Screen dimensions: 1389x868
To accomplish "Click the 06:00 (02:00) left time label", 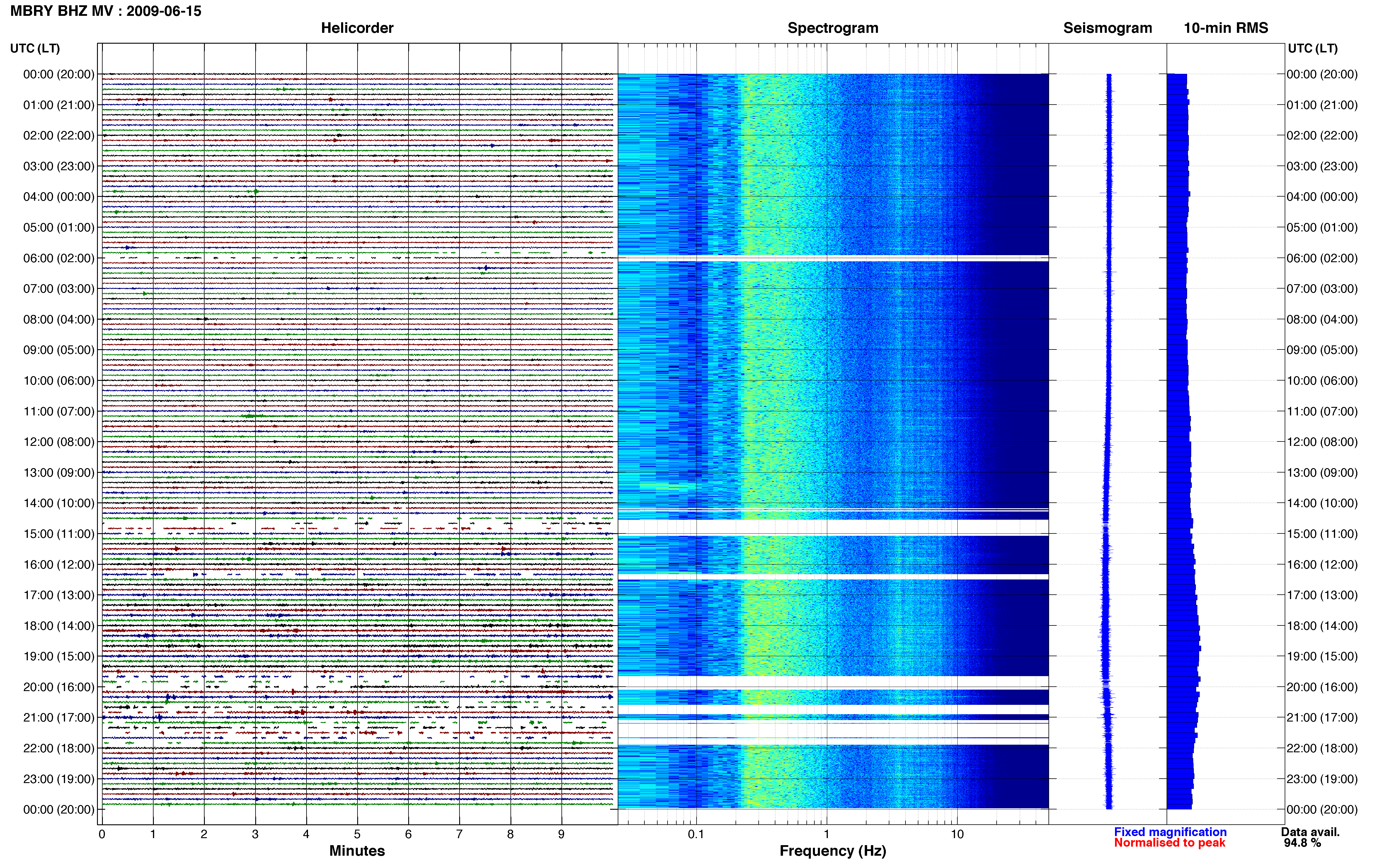I will point(59,258).
